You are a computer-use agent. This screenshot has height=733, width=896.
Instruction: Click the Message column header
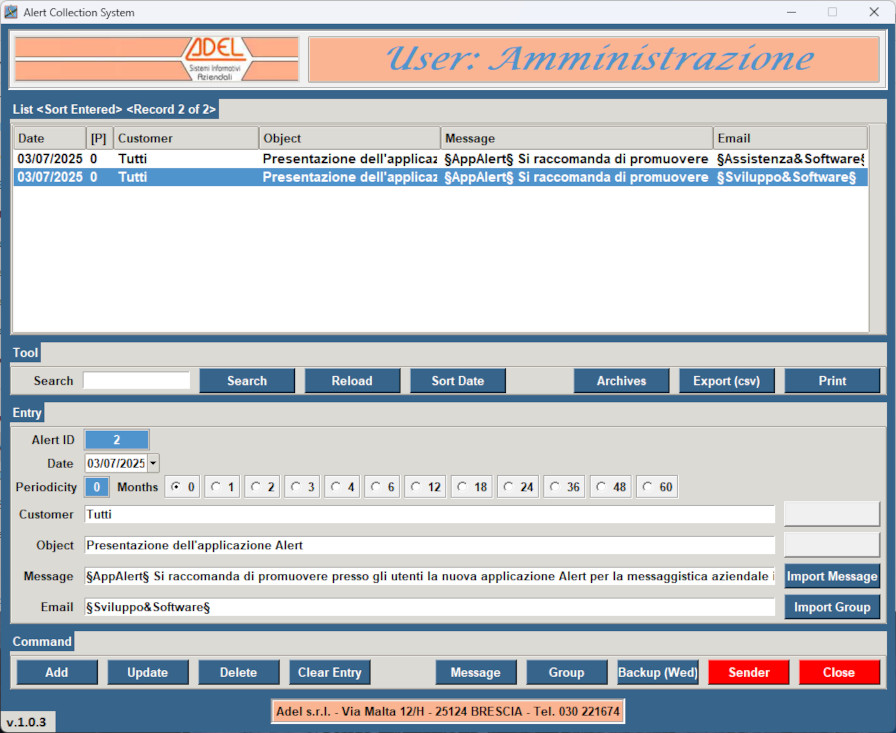tap(575, 138)
